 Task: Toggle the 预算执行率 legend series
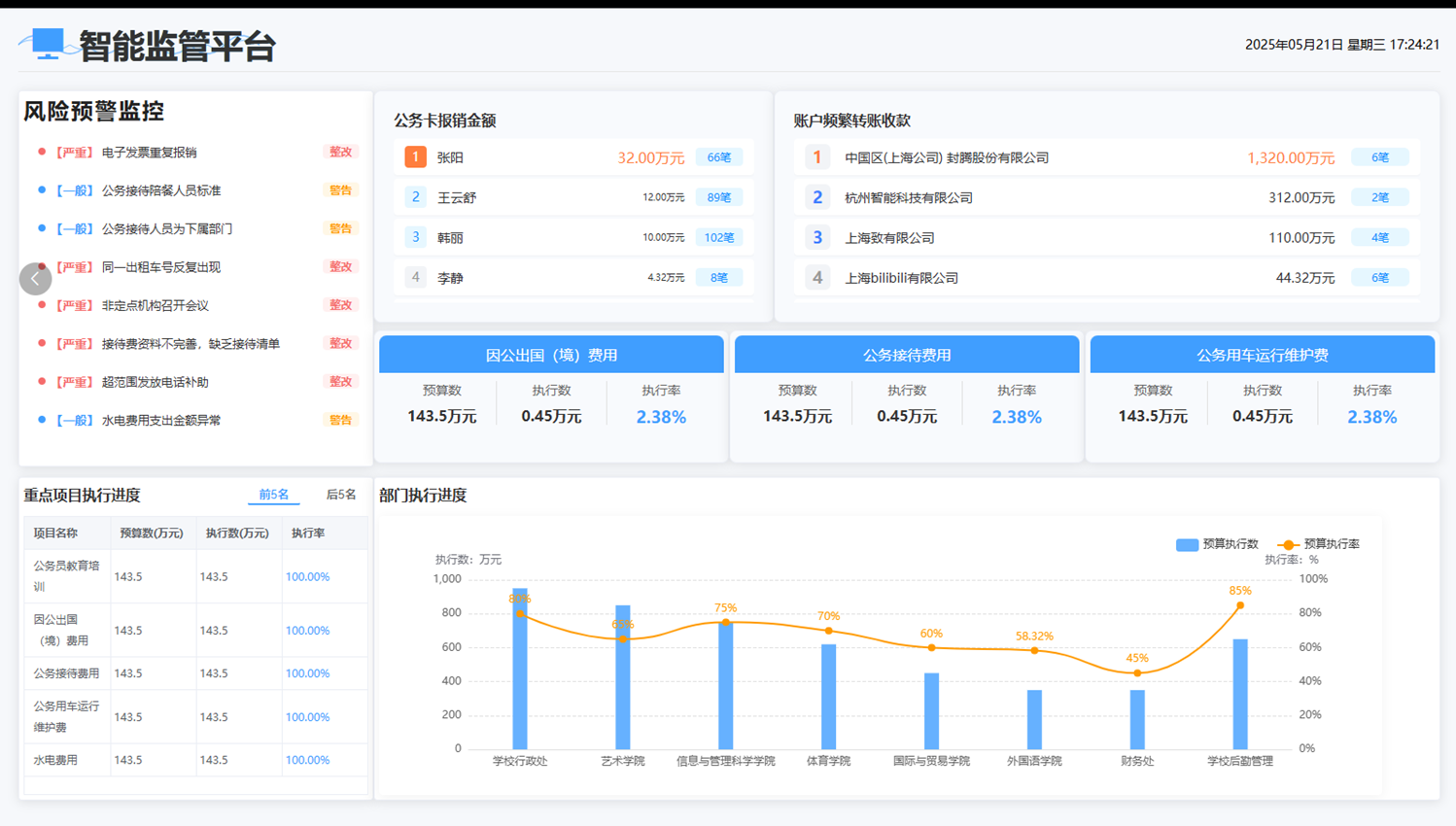1318,544
